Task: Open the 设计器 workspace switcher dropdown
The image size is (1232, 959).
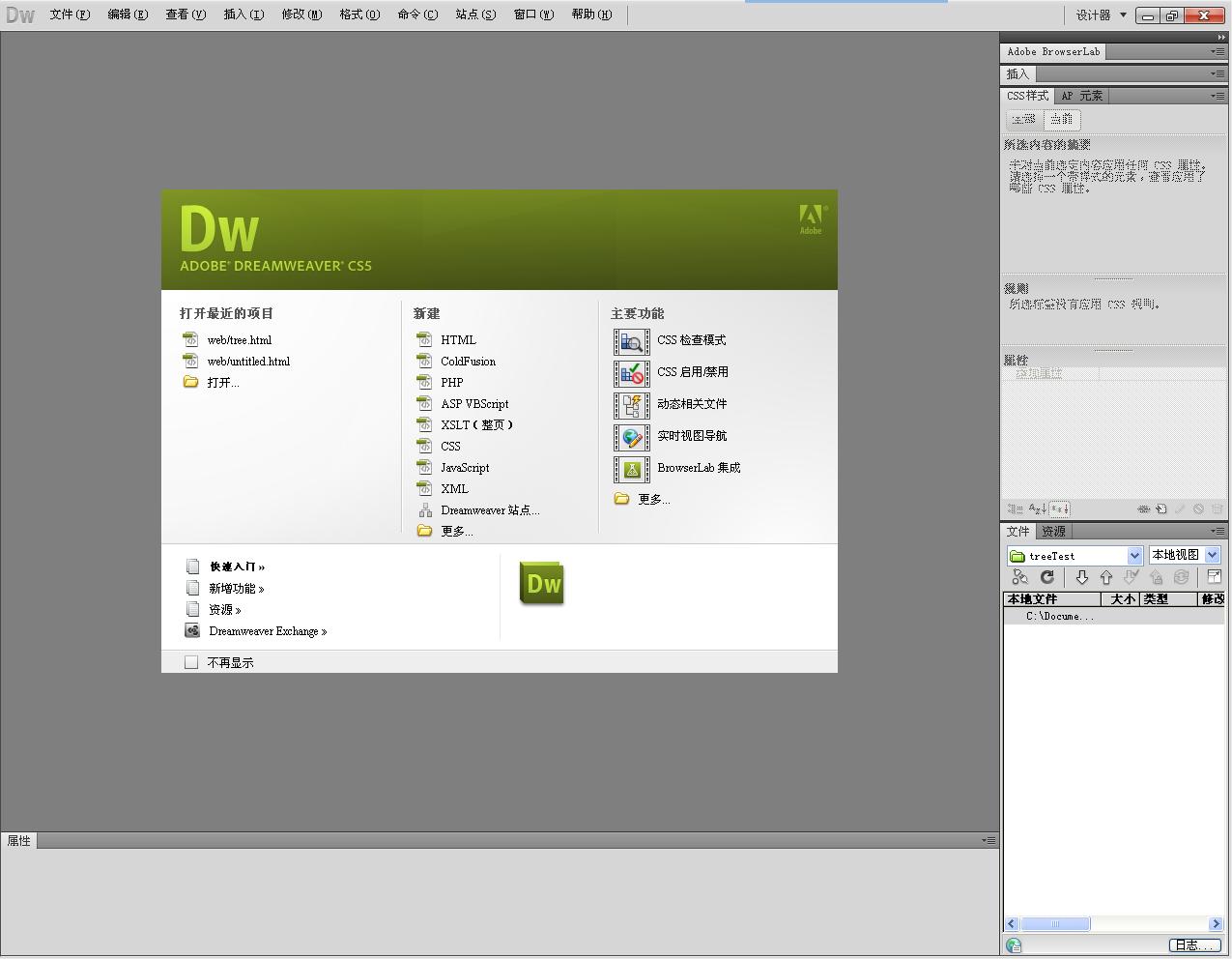Action: (x=1102, y=15)
